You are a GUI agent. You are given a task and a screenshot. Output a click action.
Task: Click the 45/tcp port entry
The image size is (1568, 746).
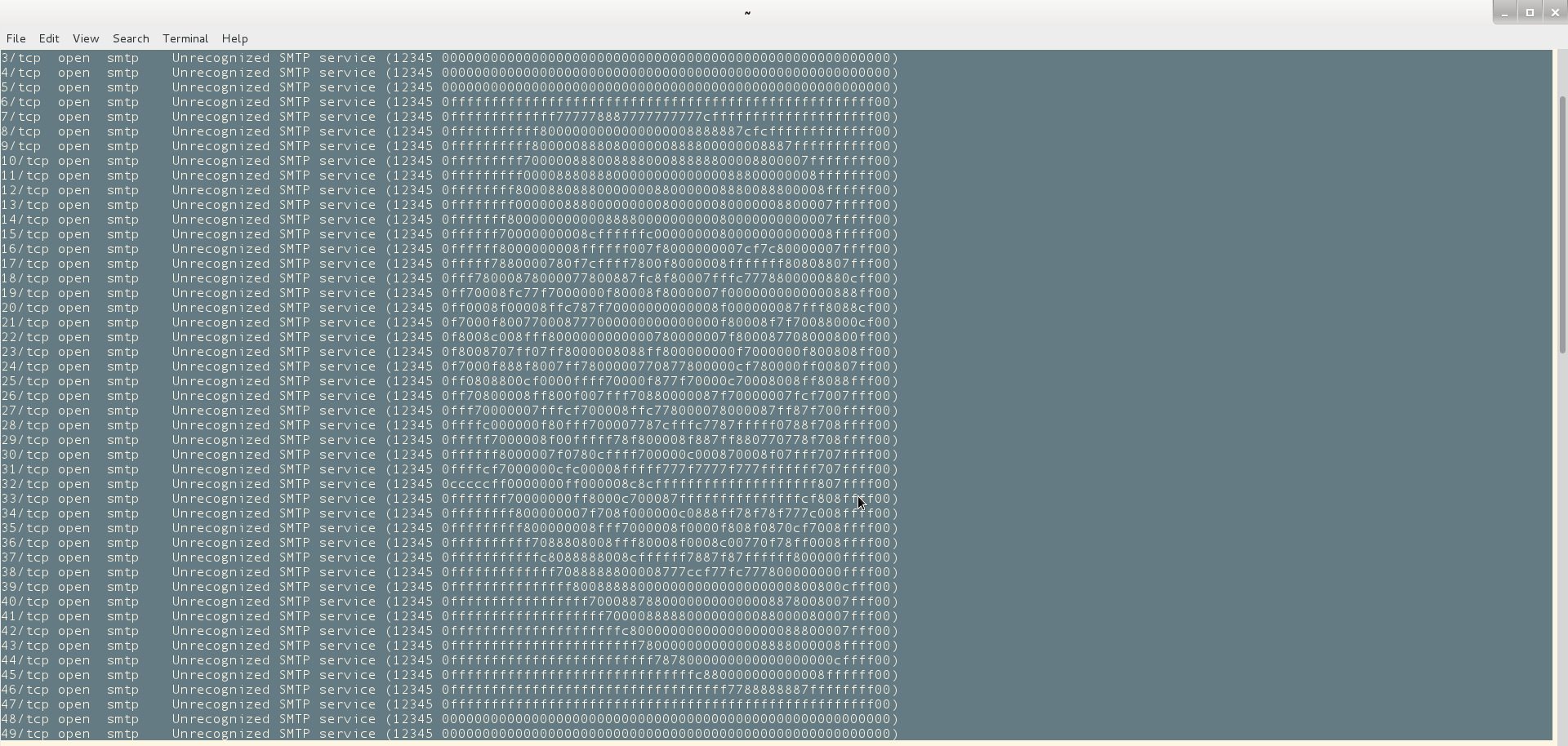(x=24, y=675)
